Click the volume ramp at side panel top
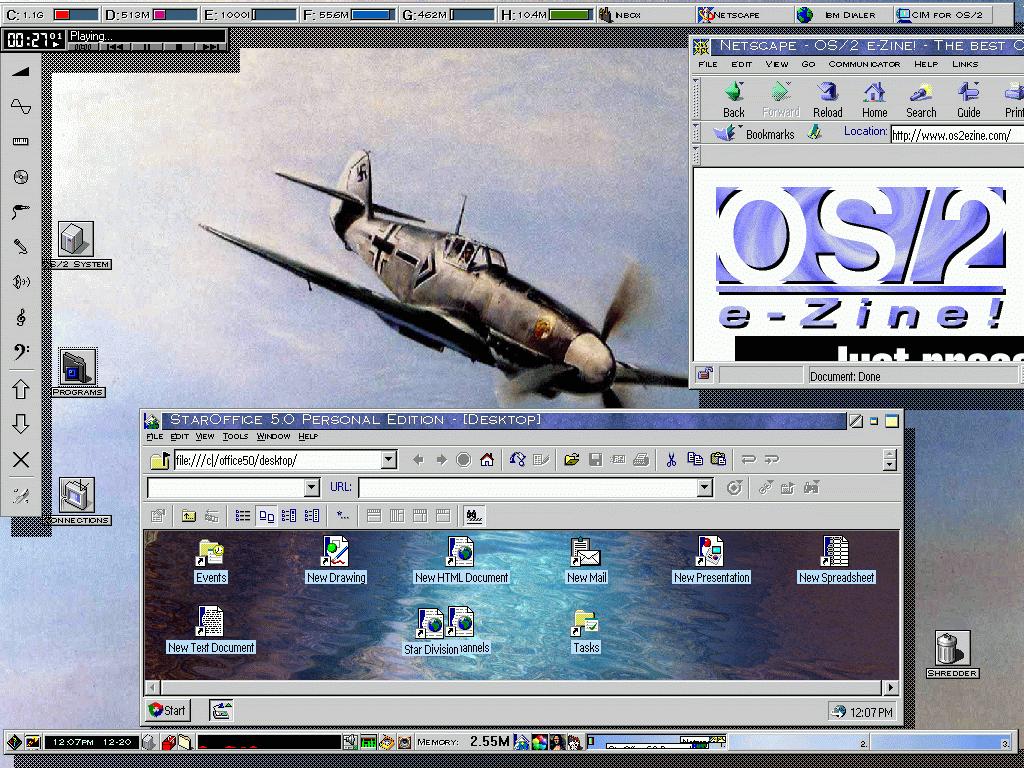1024x768 pixels. [21, 71]
